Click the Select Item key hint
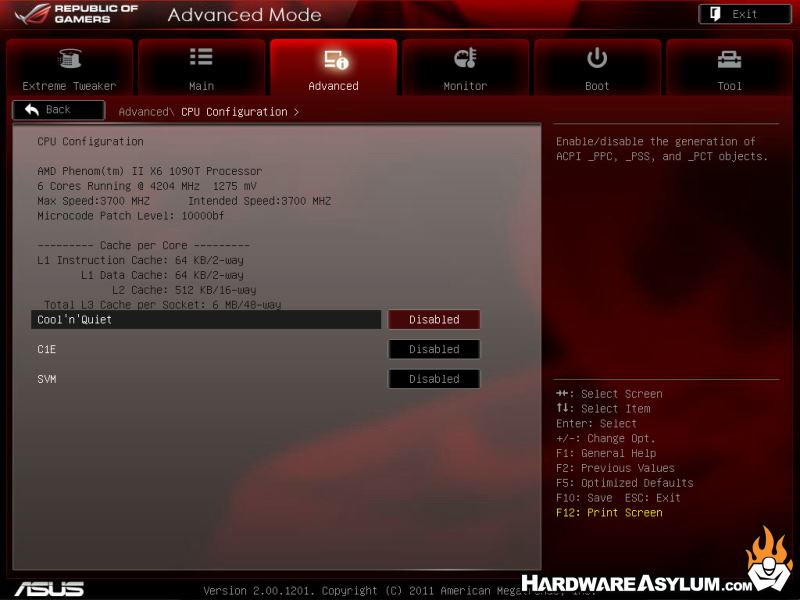800x600 pixels. pos(603,409)
